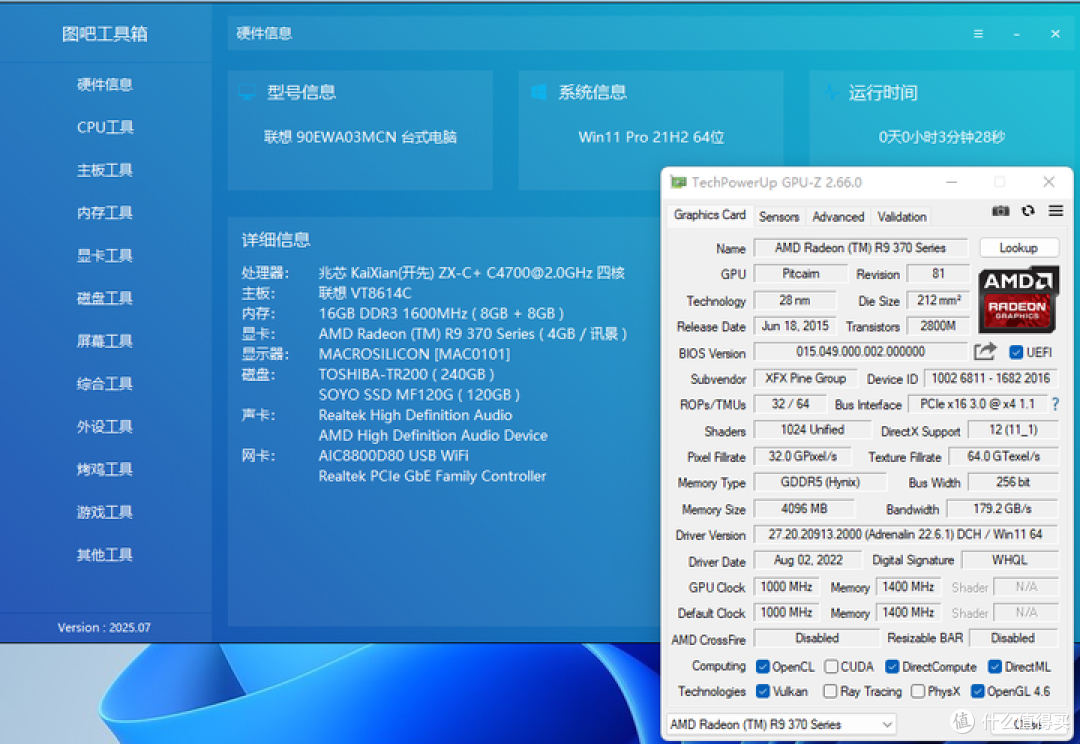Viewport: 1080px width, 744px height.
Task: Toggle the OpenGL 4.6 checkbox
Action: (977, 691)
